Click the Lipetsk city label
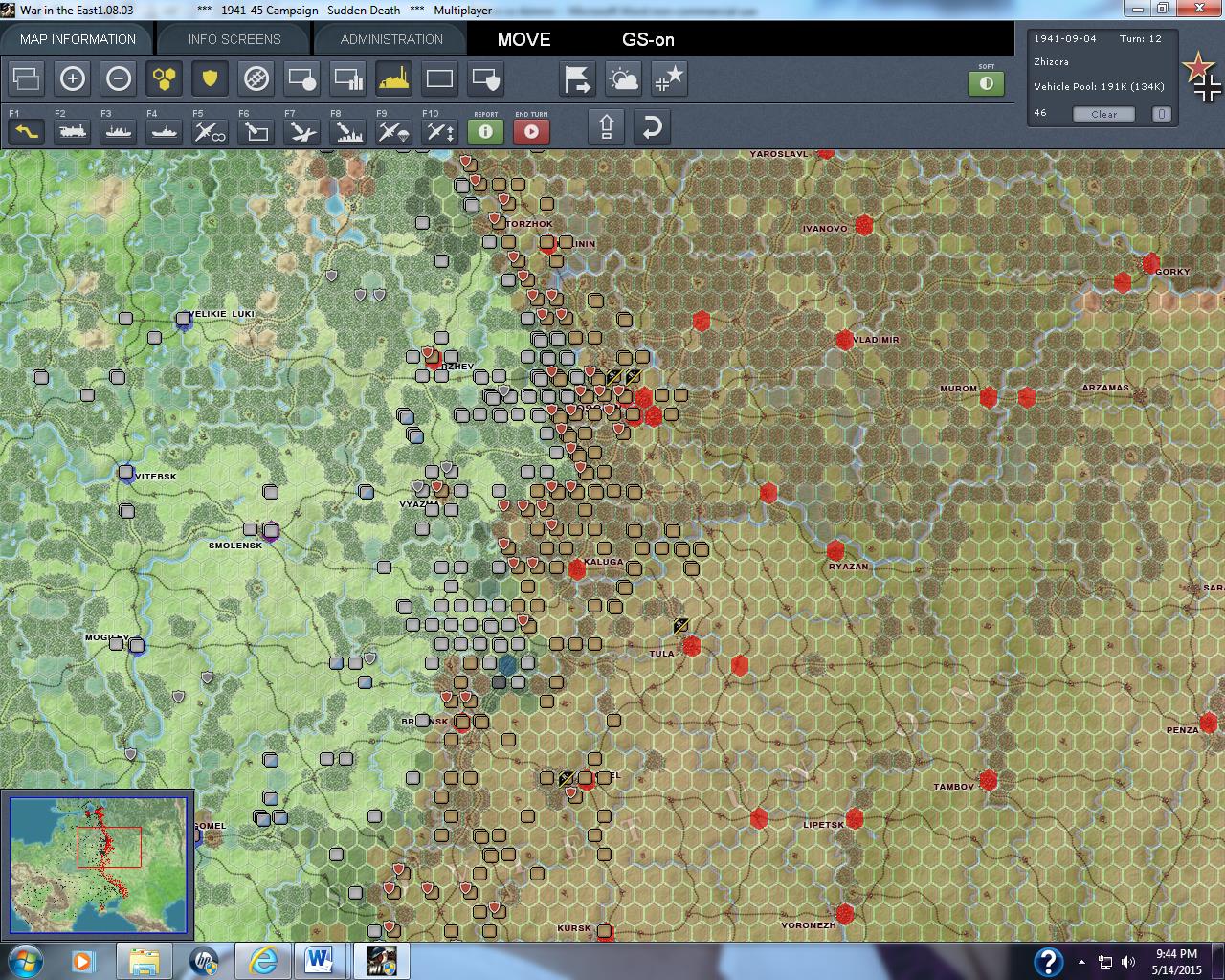 click(x=824, y=825)
